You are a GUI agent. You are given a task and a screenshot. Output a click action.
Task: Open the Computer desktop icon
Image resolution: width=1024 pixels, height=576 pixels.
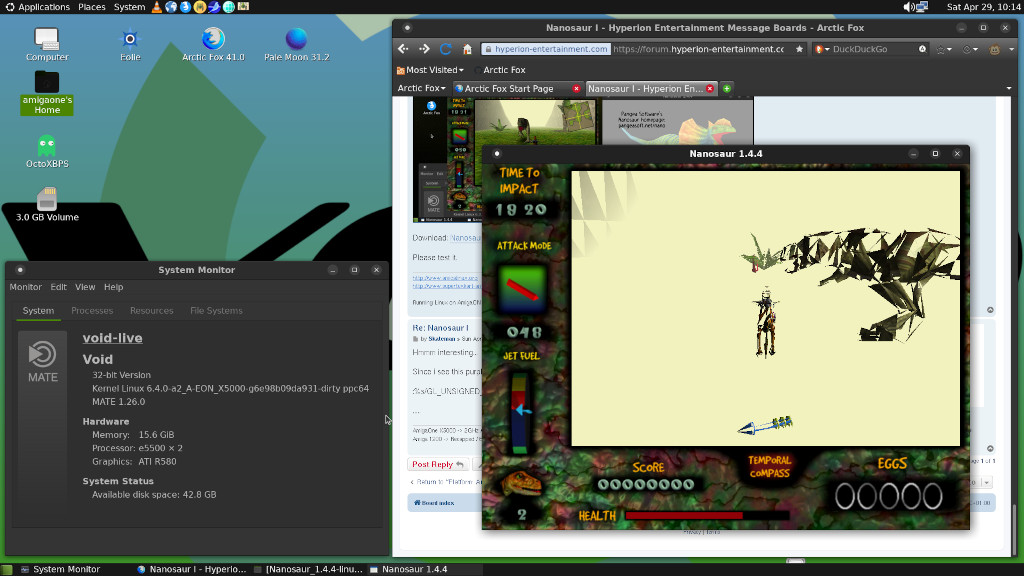tap(47, 44)
